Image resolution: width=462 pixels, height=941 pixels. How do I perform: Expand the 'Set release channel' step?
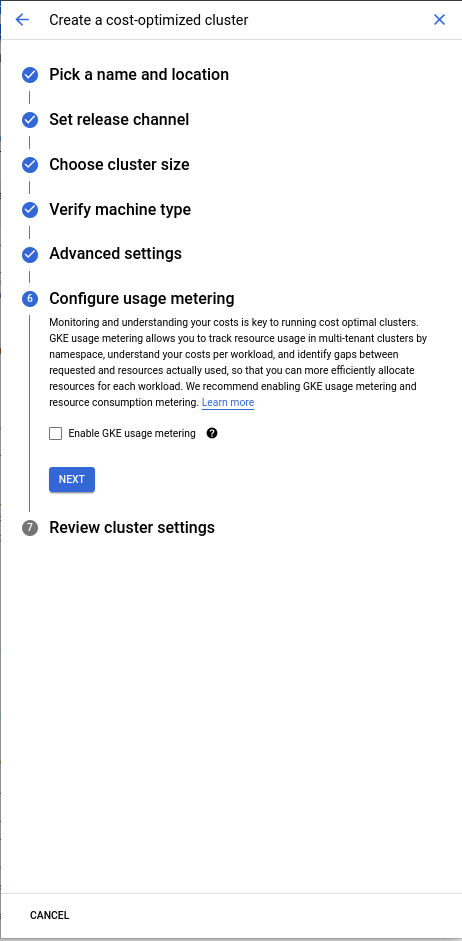[x=119, y=120]
